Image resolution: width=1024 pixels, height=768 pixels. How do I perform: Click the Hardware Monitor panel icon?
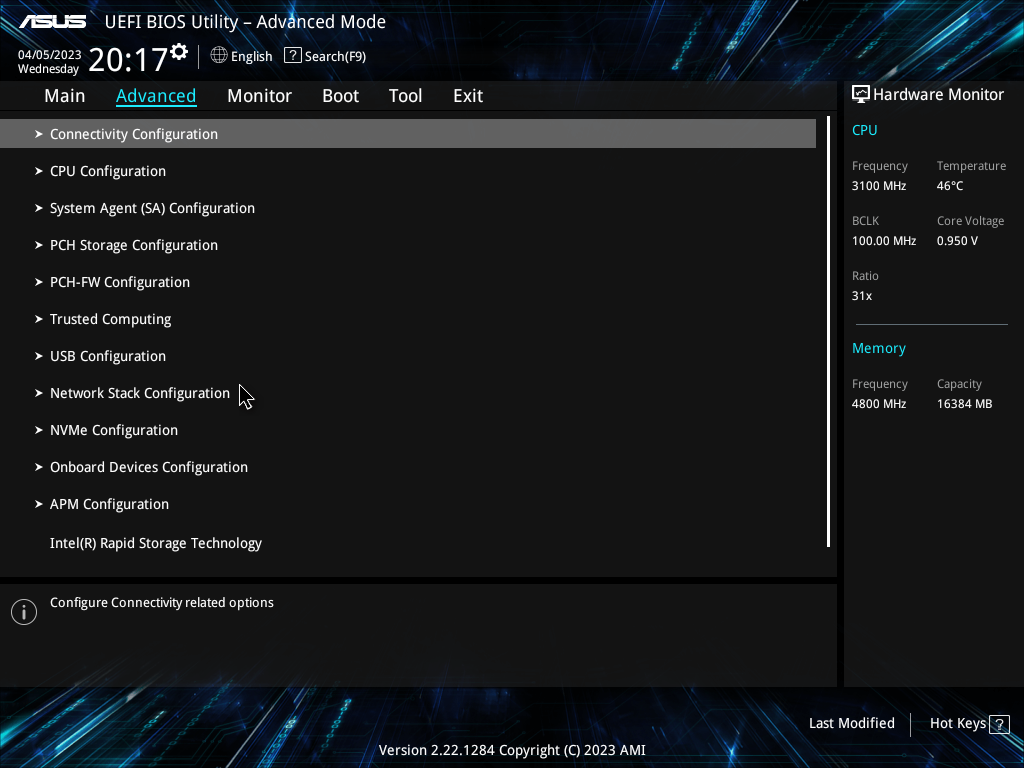click(860, 94)
